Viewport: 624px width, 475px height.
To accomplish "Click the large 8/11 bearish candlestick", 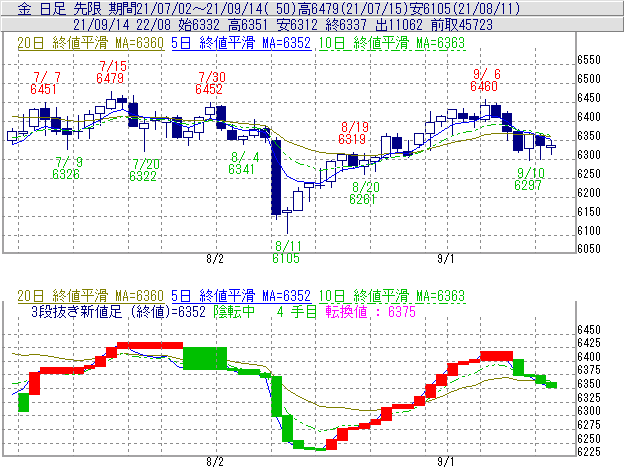I will pyautogui.click(x=276, y=177).
